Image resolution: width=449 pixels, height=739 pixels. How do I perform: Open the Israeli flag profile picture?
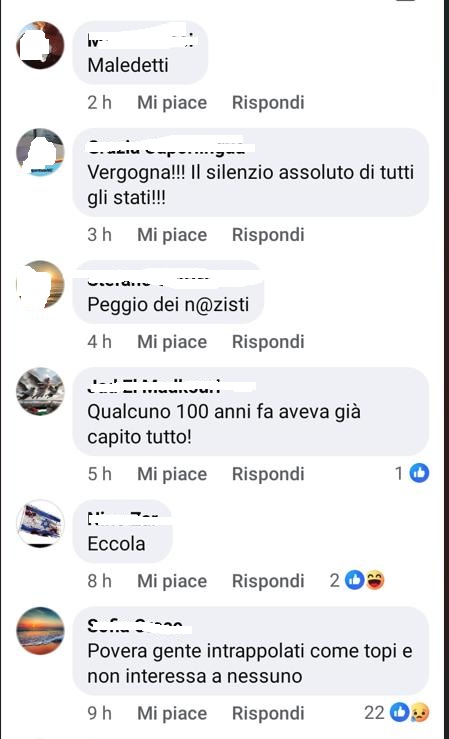(40, 523)
